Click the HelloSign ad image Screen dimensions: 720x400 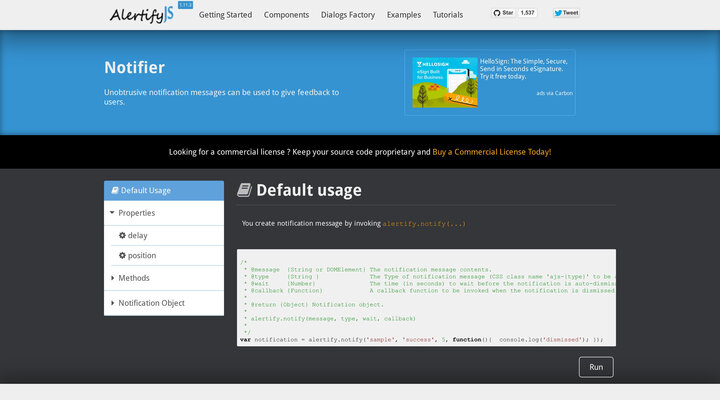click(444, 83)
